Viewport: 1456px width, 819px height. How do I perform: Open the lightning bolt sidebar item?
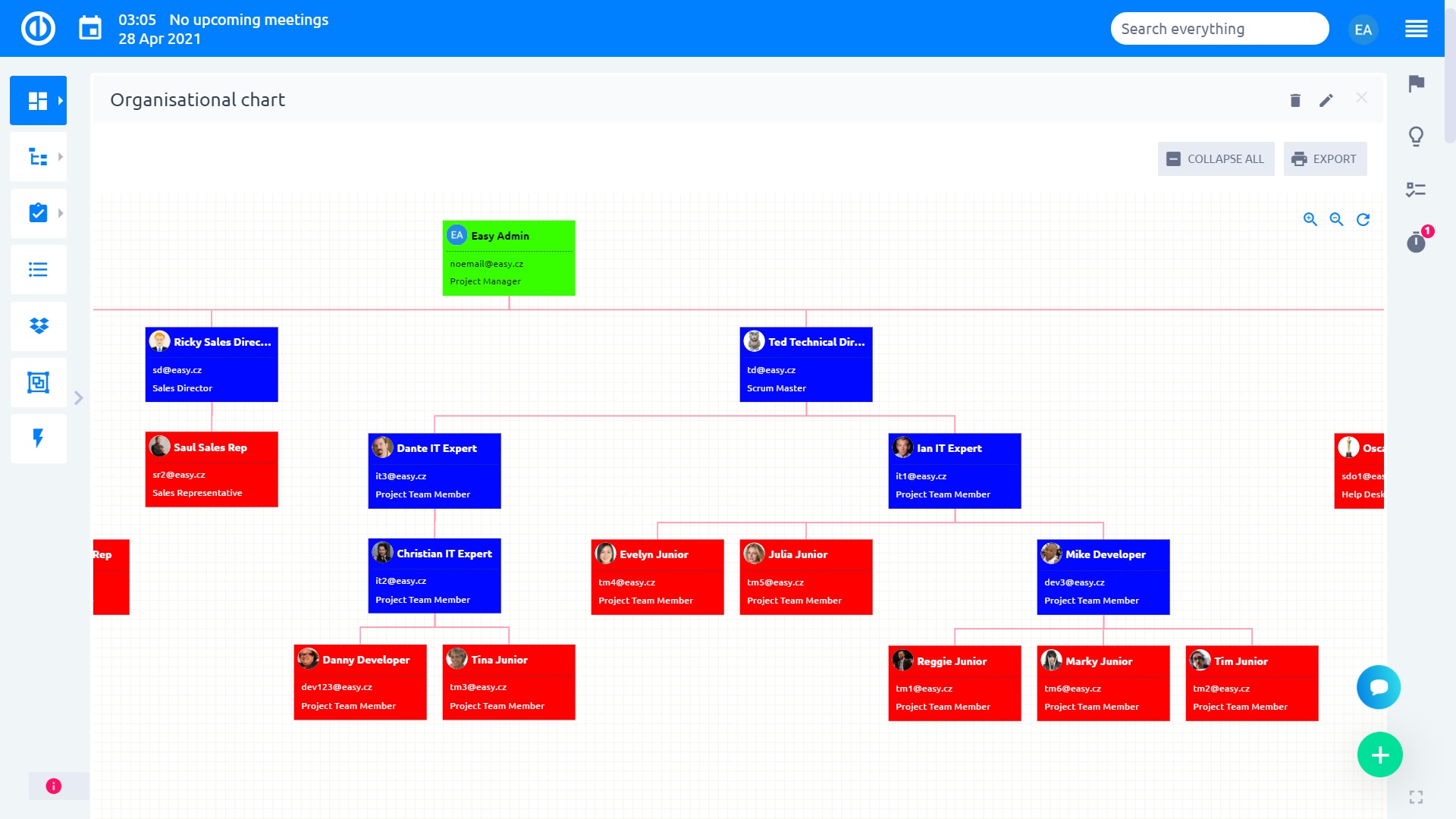click(39, 438)
